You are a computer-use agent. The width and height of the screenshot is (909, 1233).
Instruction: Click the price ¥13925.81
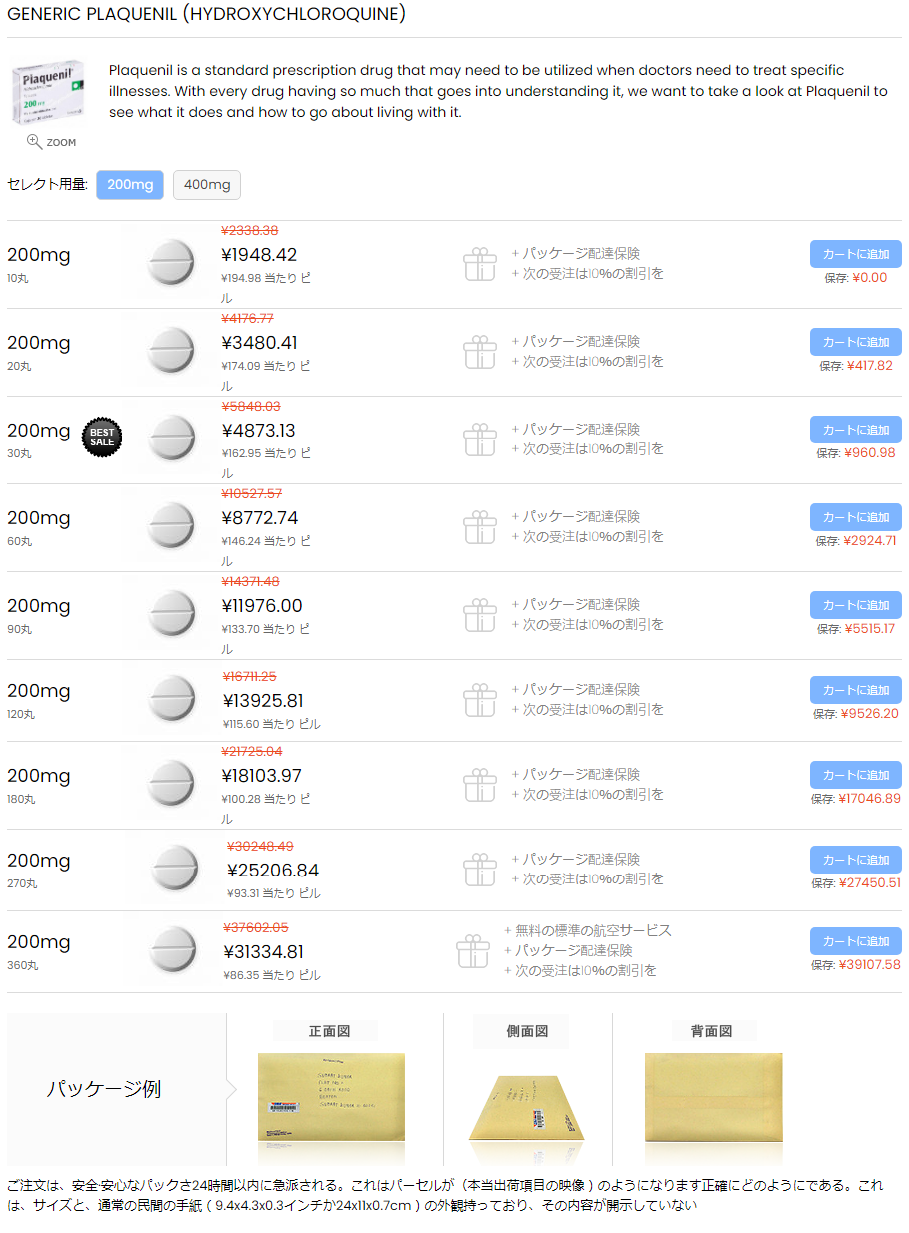coord(263,701)
